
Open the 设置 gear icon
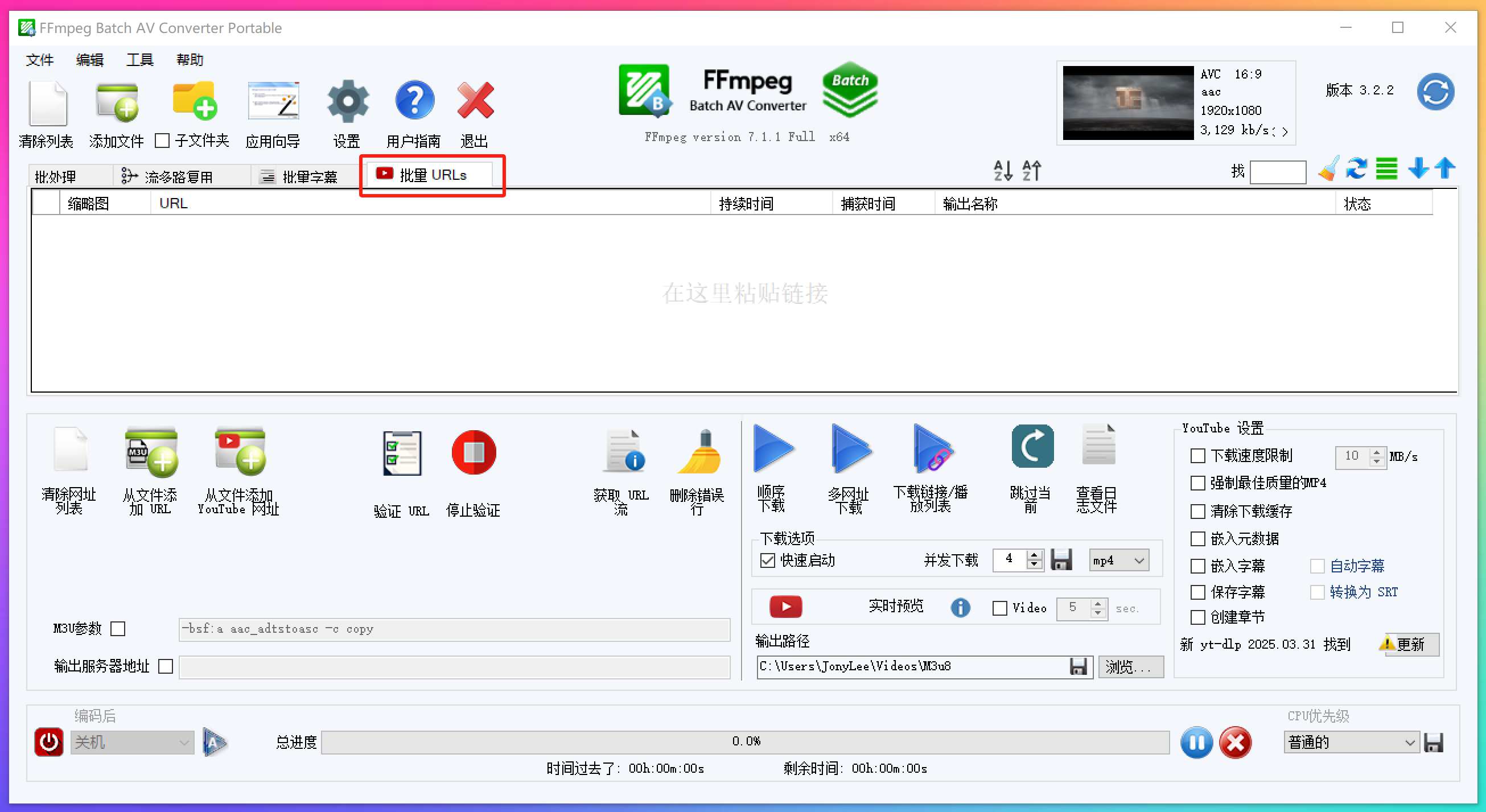[347, 102]
